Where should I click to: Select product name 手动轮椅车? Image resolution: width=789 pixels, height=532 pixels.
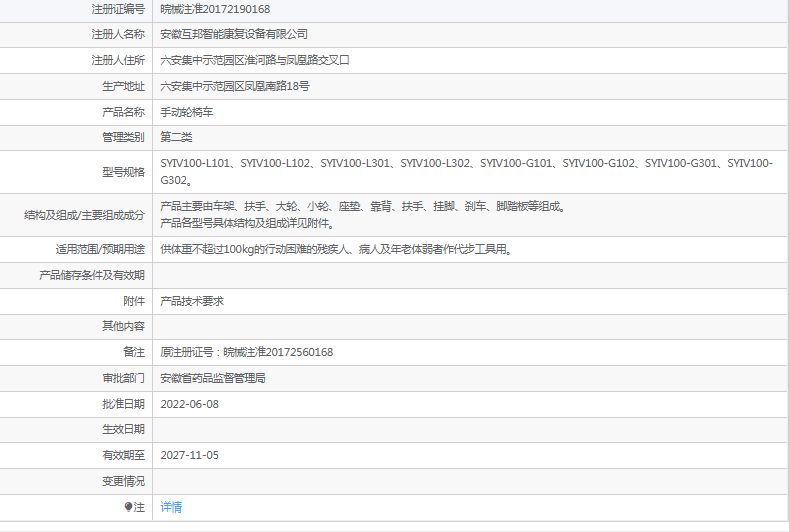click(187, 112)
